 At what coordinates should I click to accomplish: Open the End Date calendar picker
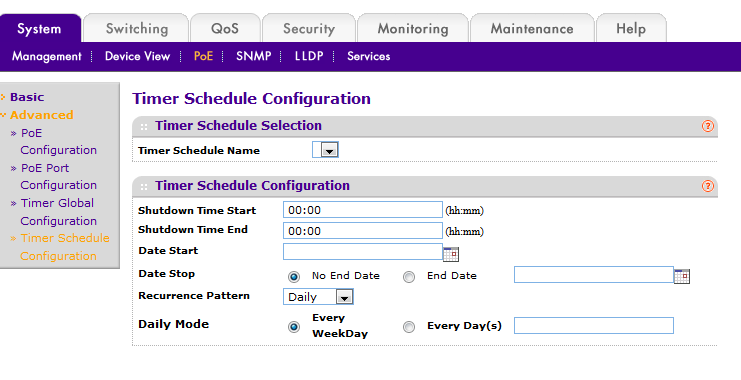pyautogui.click(x=681, y=276)
